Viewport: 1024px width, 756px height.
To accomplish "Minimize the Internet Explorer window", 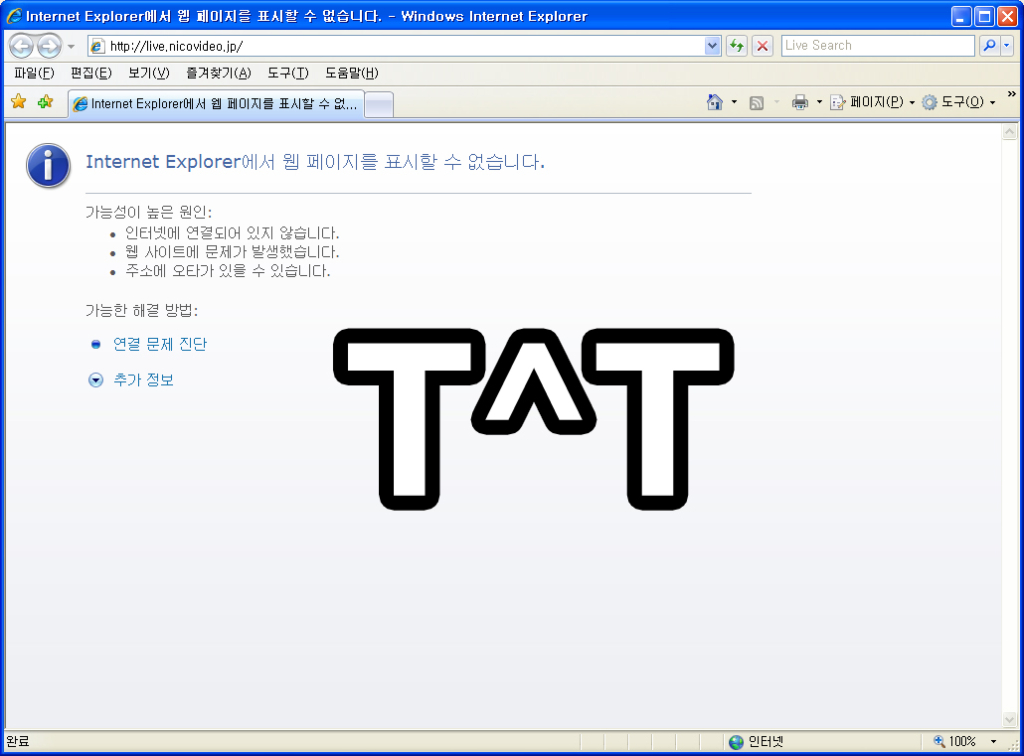I will click(x=961, y=16).
